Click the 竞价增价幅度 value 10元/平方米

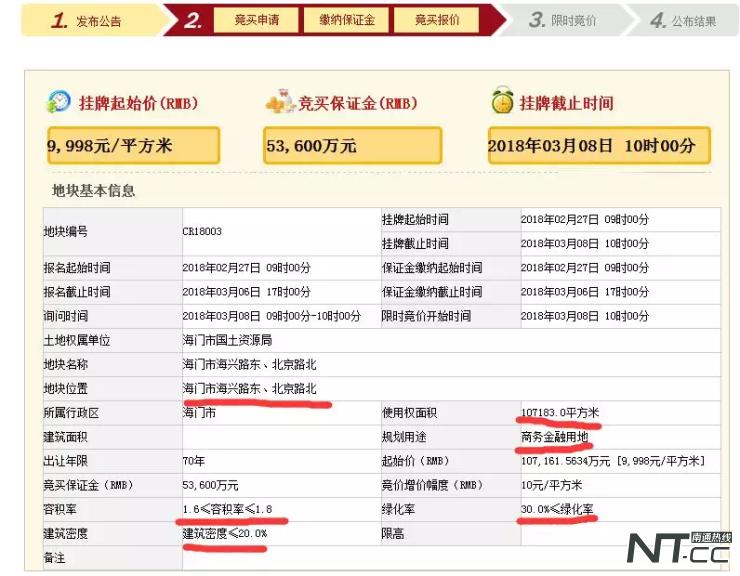[x=551, y=485]
